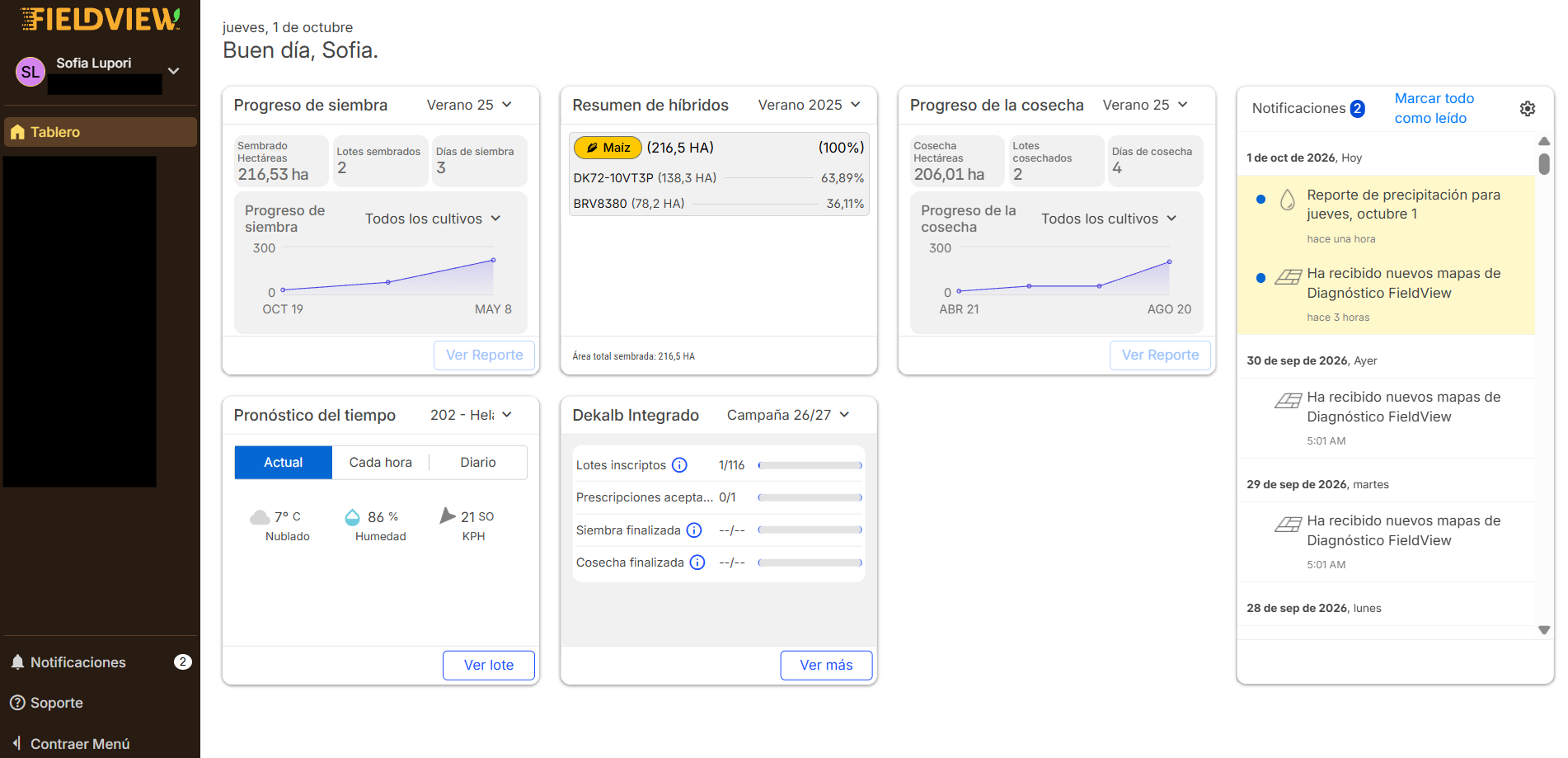Image resolution: width=1568 pixels, height=758 pixels.
Task: Open the Soporte menu item
Action: tap(101, 703)
